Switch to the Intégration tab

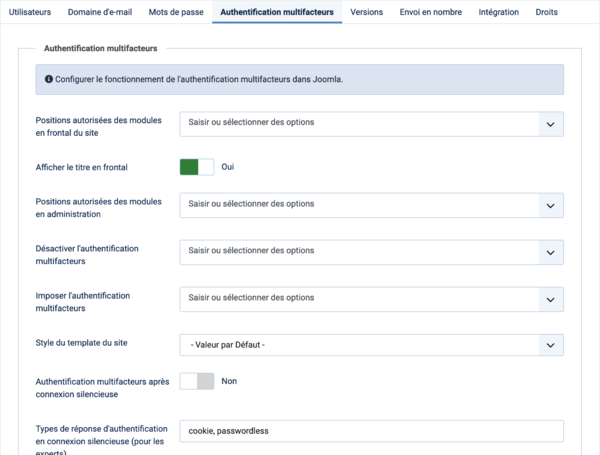(499, 12)
